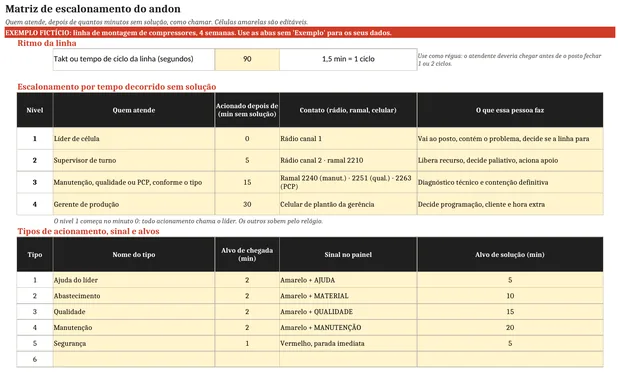Click the 'Quem atende' column header
The width and height of the screenshot is (620, 372).
pos(134,110)
